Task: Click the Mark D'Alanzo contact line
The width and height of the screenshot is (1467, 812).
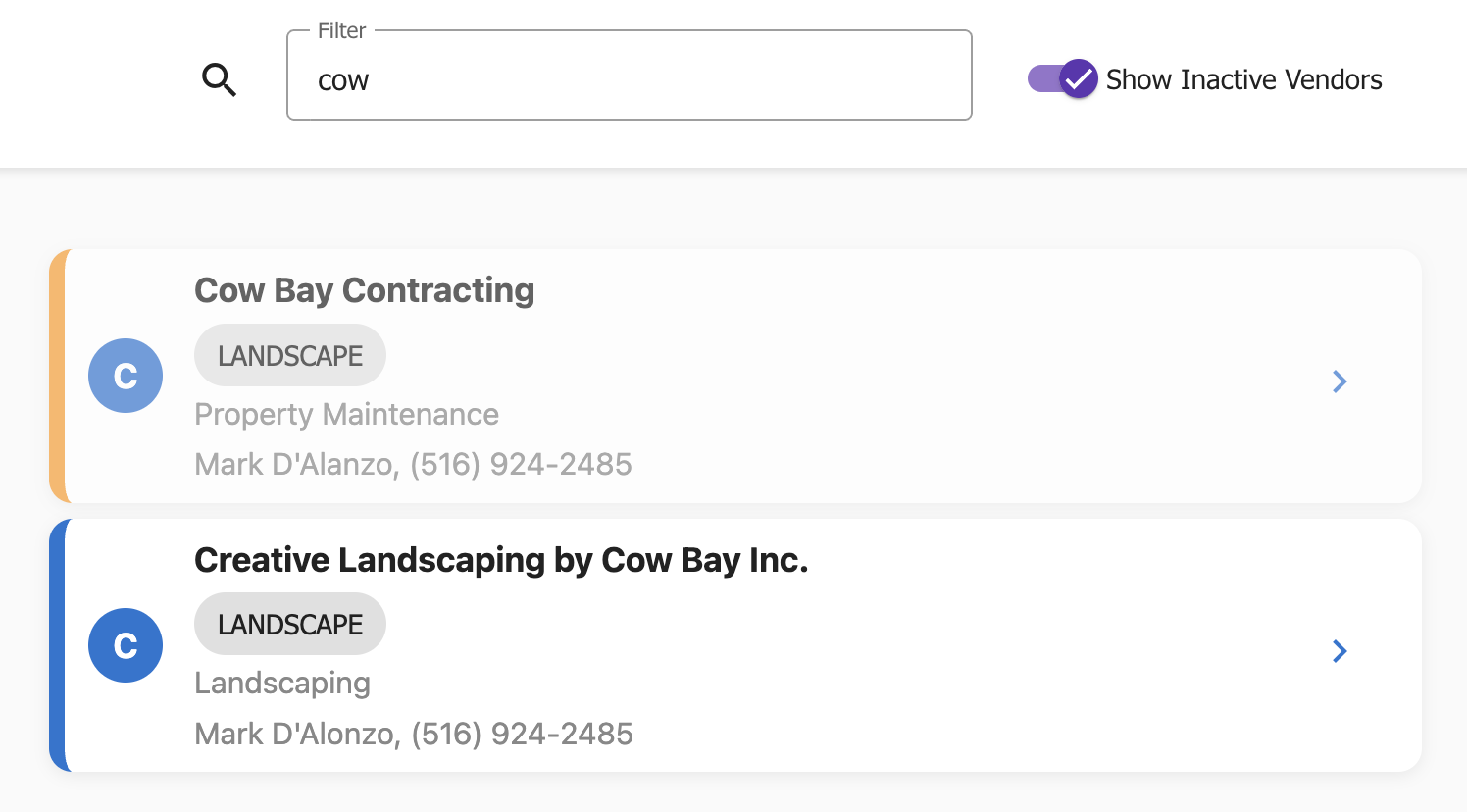Action: [x=413, y=464]
